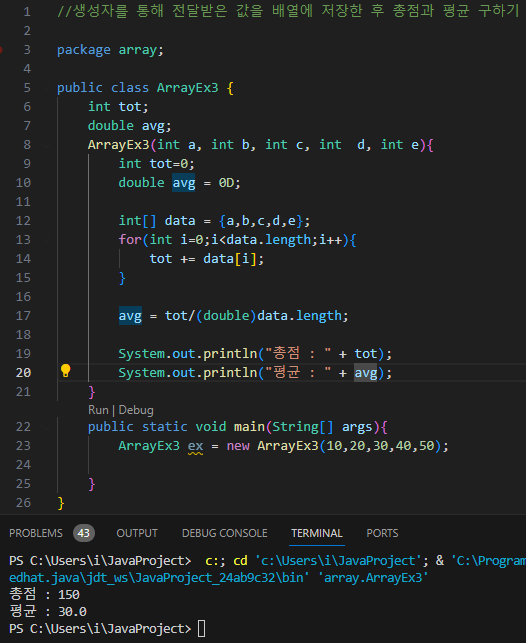Click '(double)' cast on line 17

pyautogui.click(x=226, y=316)
